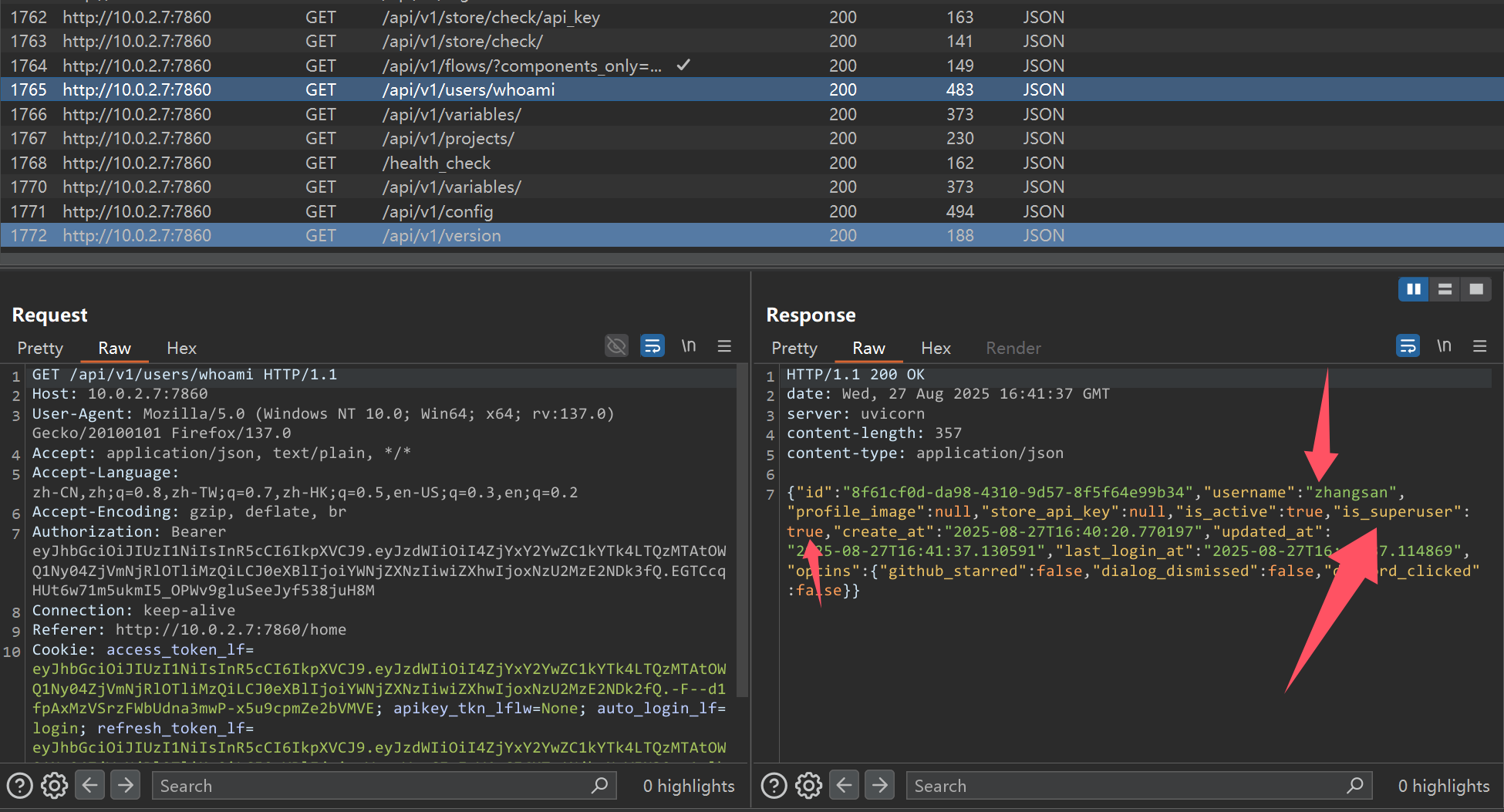This screenshot has height=812, width=1504.
Task: Go to previous match in Request search
Action: point(90,786)
